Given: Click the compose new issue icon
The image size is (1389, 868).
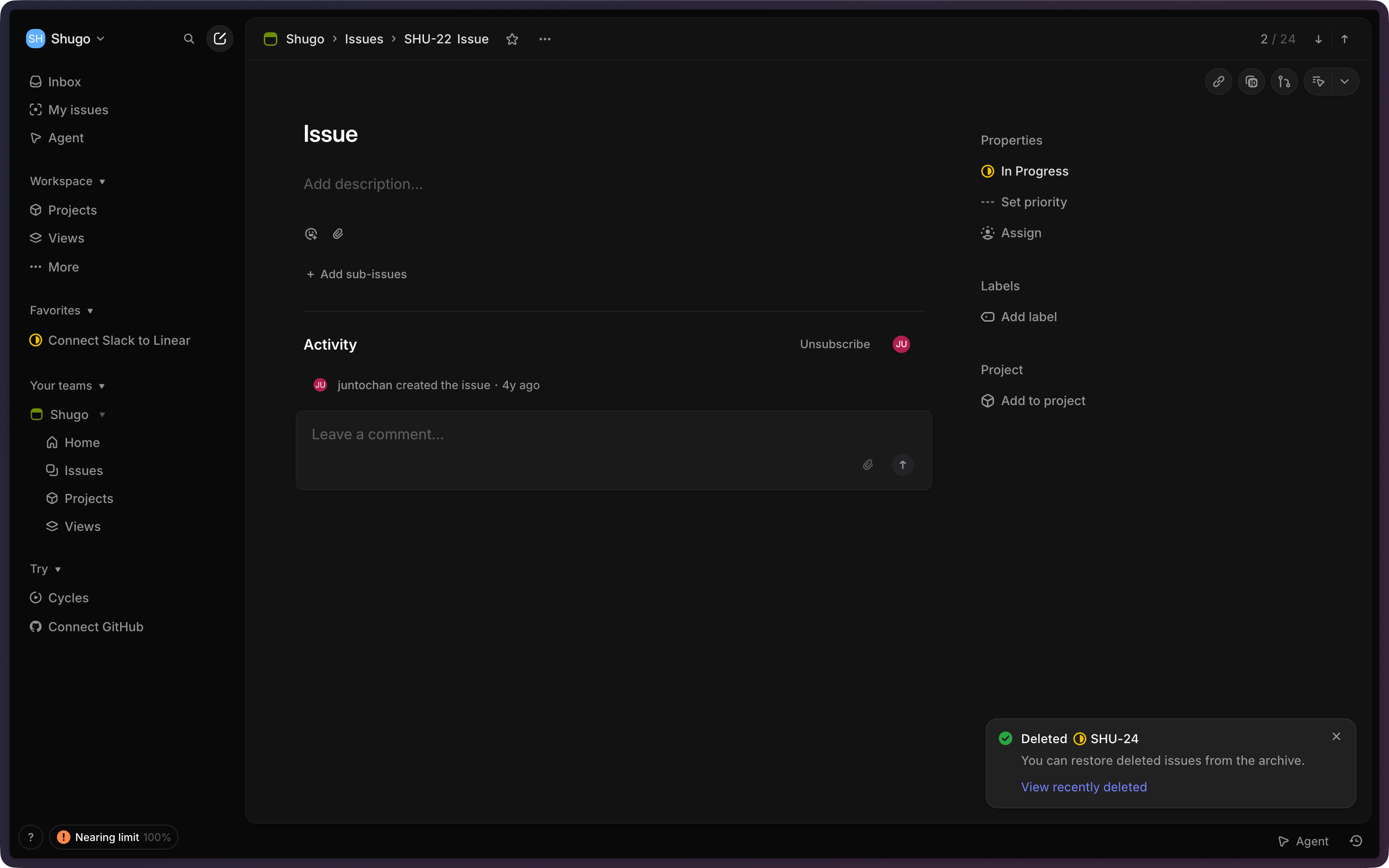Looking at the screenshot, I should pos(220,39).
